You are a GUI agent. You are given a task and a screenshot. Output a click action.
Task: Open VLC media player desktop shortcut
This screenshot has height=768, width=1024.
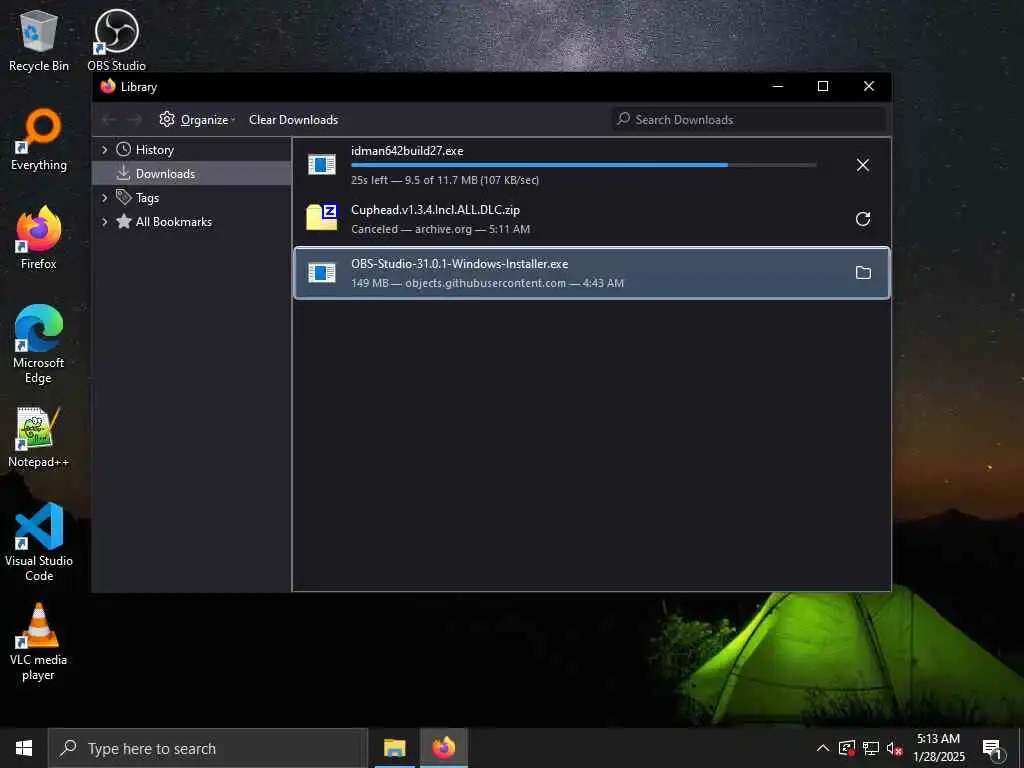(39, 642)
